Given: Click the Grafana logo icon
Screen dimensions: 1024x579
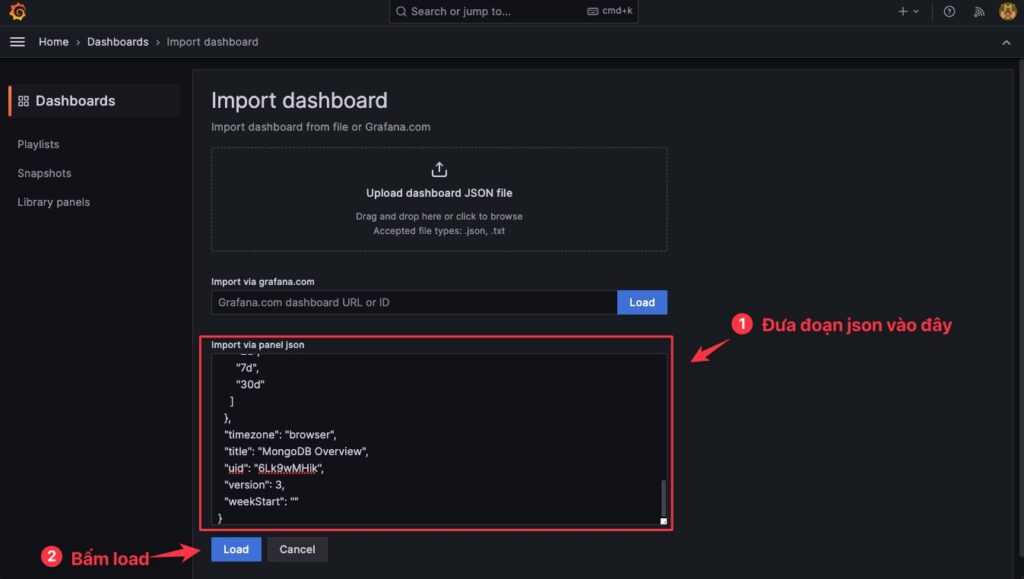Looking at the screenshot, I should click(18, 11).
